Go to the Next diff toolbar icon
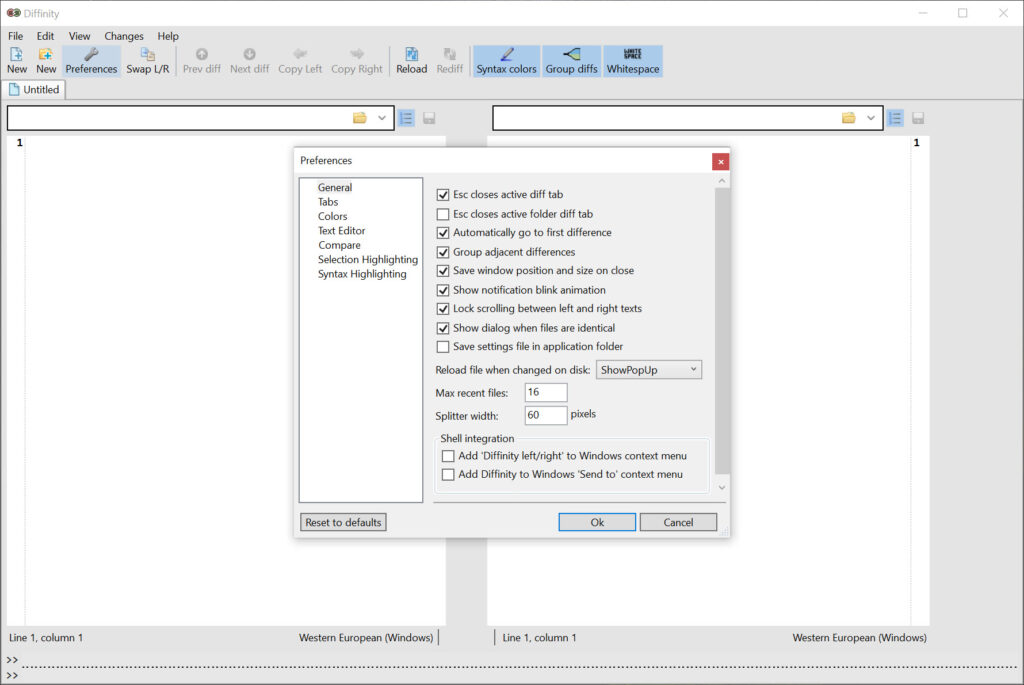The image size is (1024, 685). (x=249, y=61)
